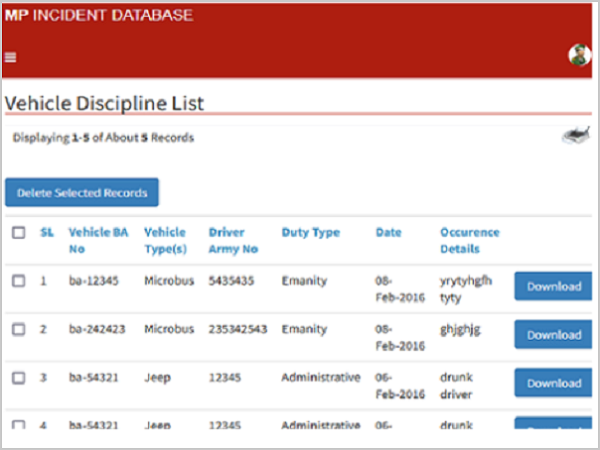Sort by Duty Type column

[x=310, y=232]
